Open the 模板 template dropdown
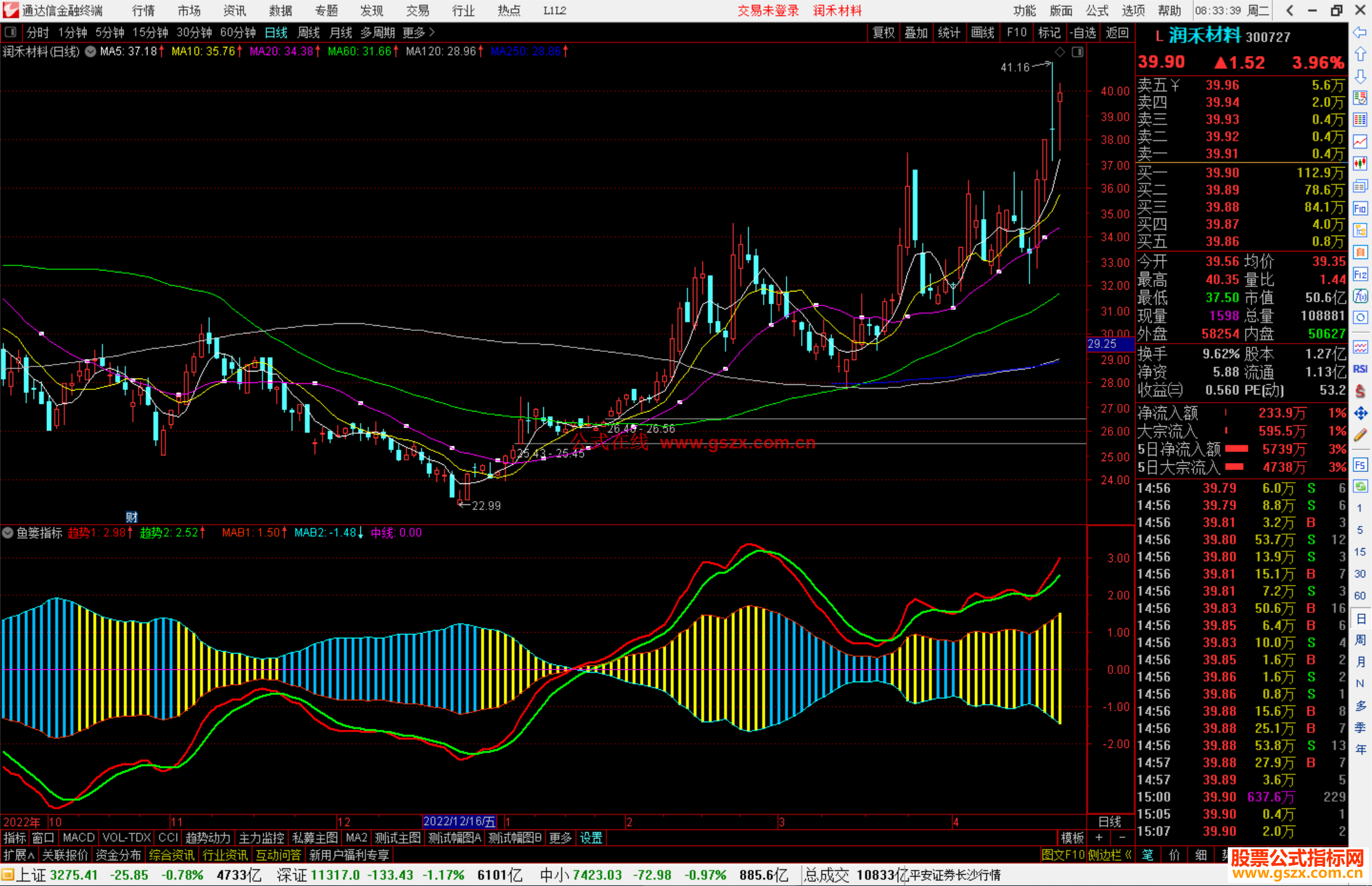1372x886 pixels. click(x=1072, y=838)
